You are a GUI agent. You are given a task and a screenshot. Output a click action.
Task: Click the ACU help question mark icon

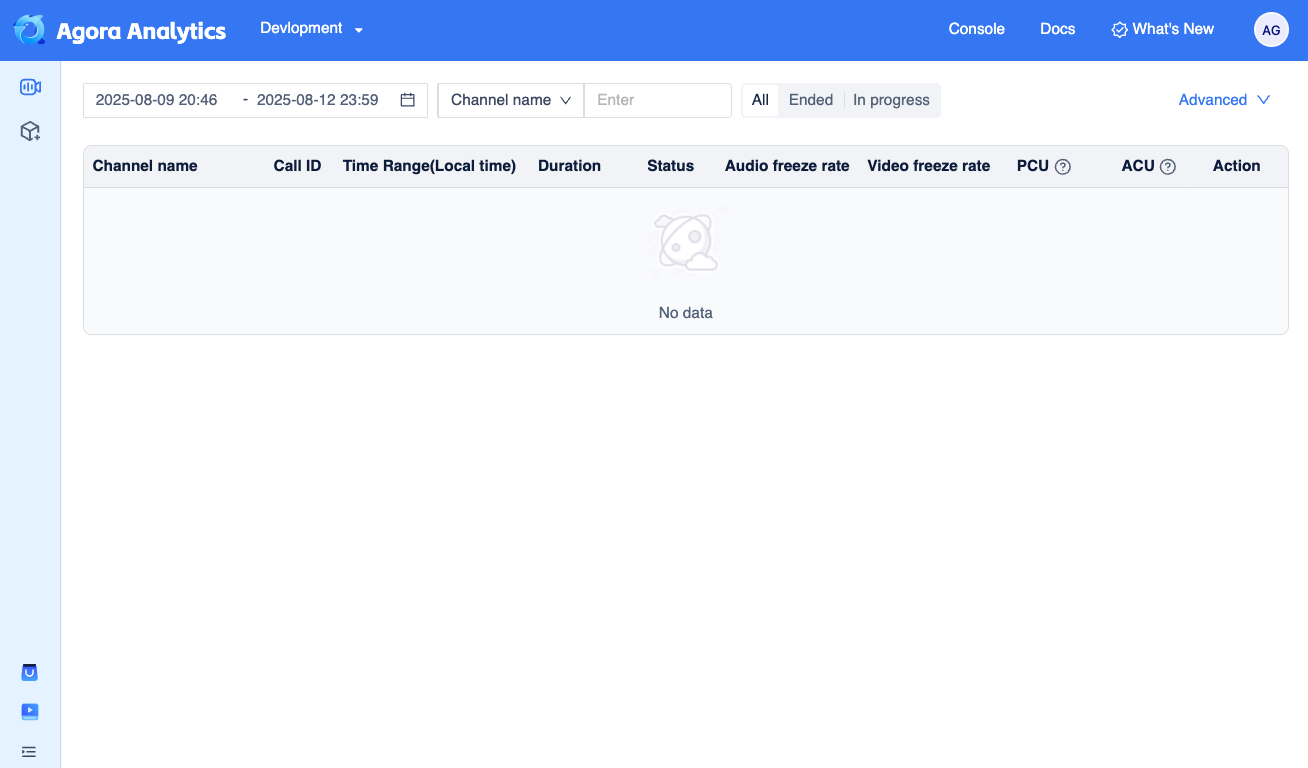point(1167,167)
